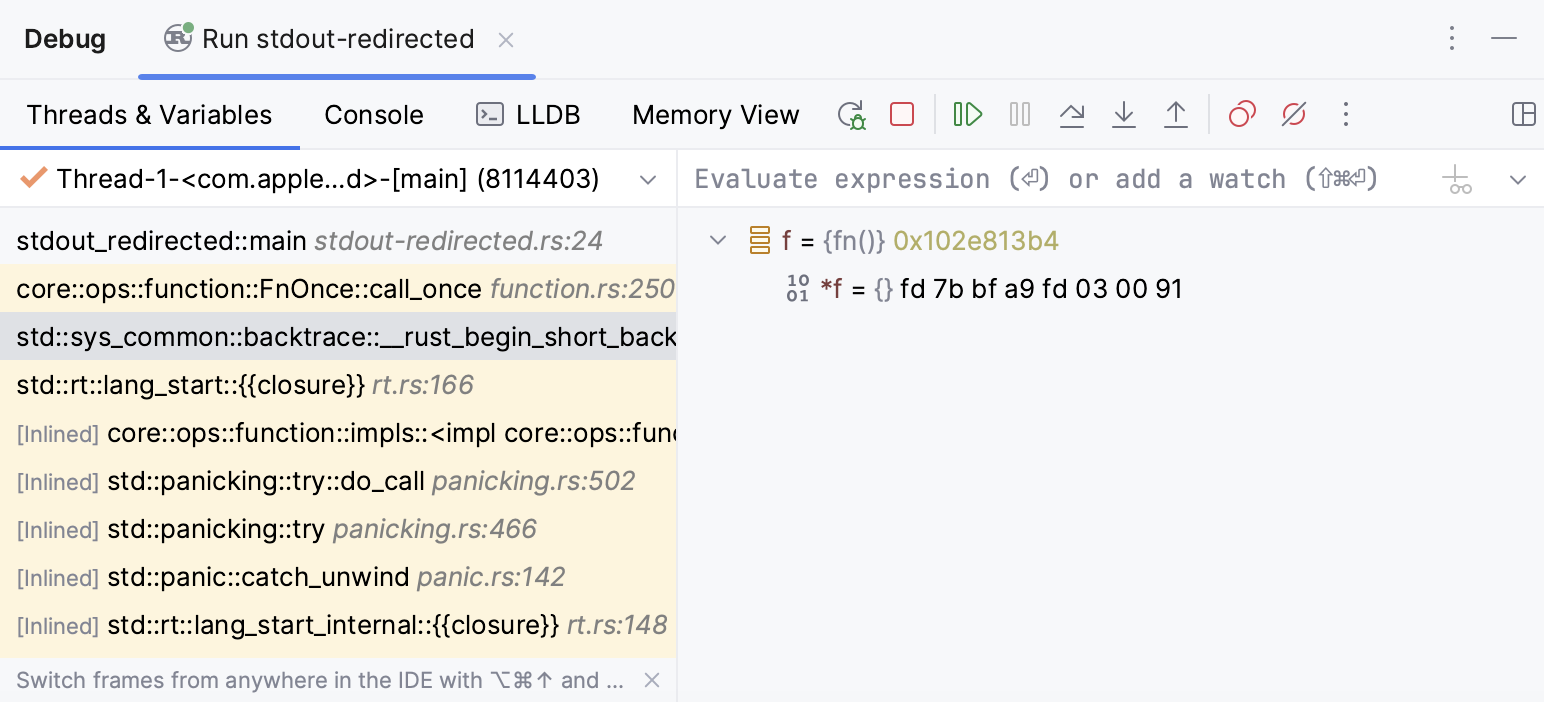1544x702 pixels.
Task: Dismiss the switch-frames tip banner
Action: point(651,679)
